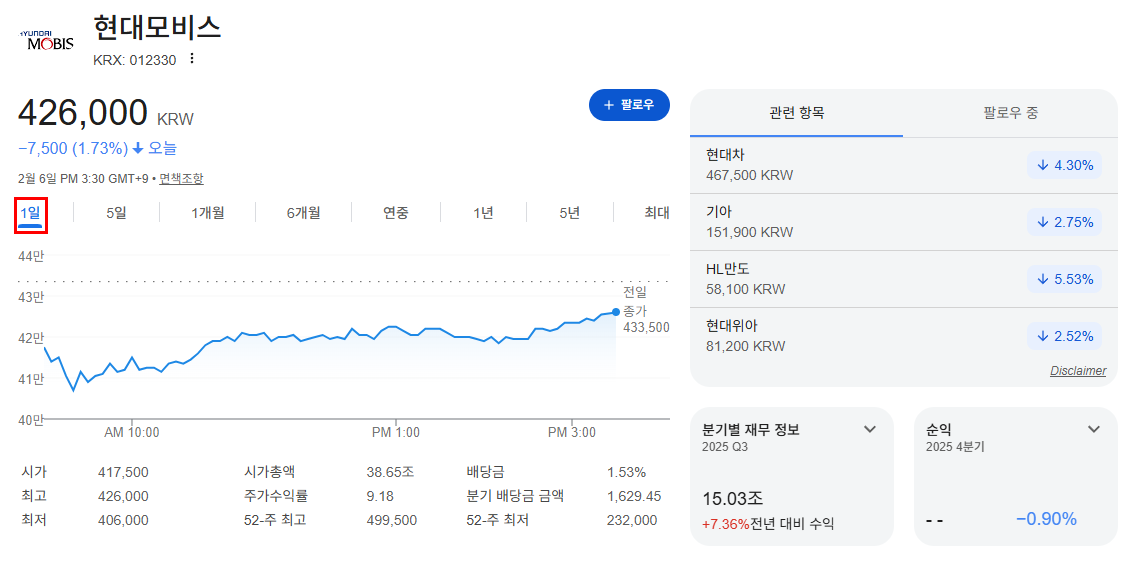Click the PM 1:00 axis label
Screen dimensions: 1134x562
pyautogui.click(x=396, y=433)
